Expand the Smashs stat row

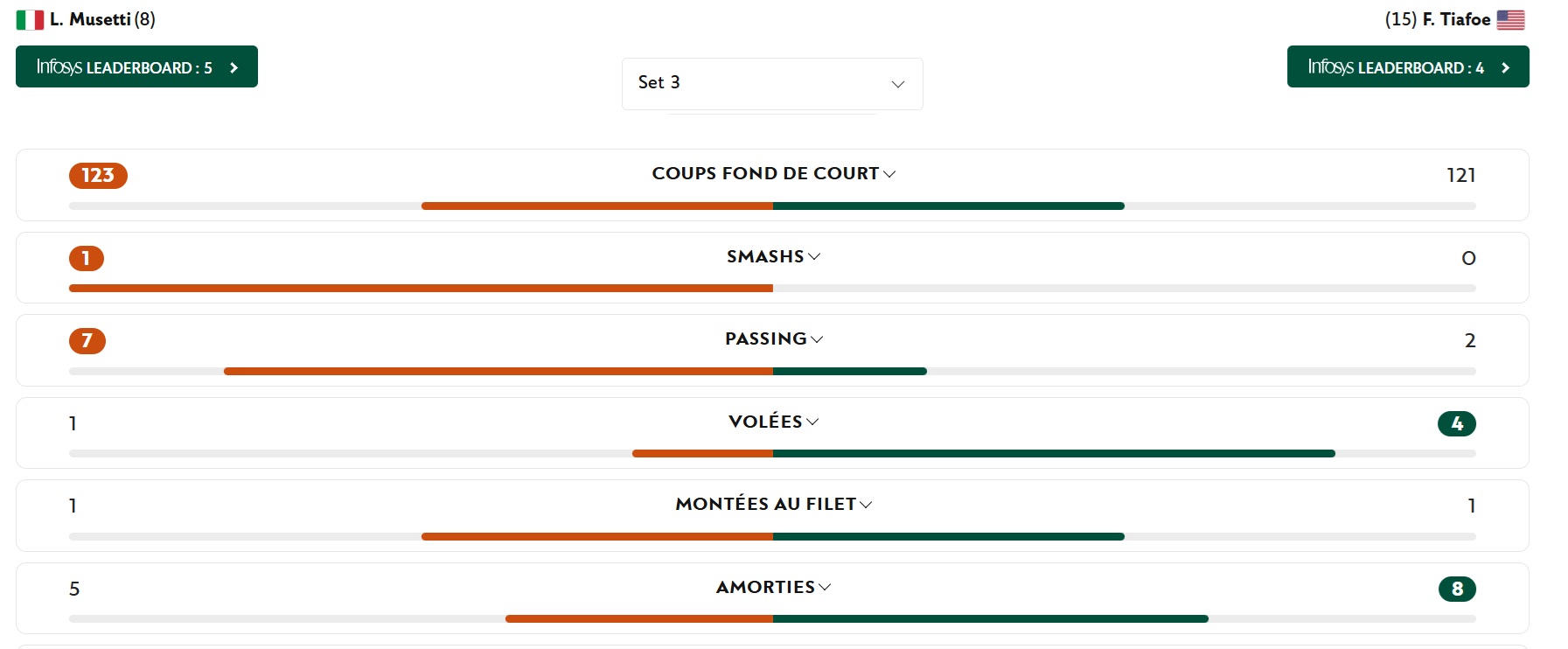pyautogui.click(x=773, y=257)
